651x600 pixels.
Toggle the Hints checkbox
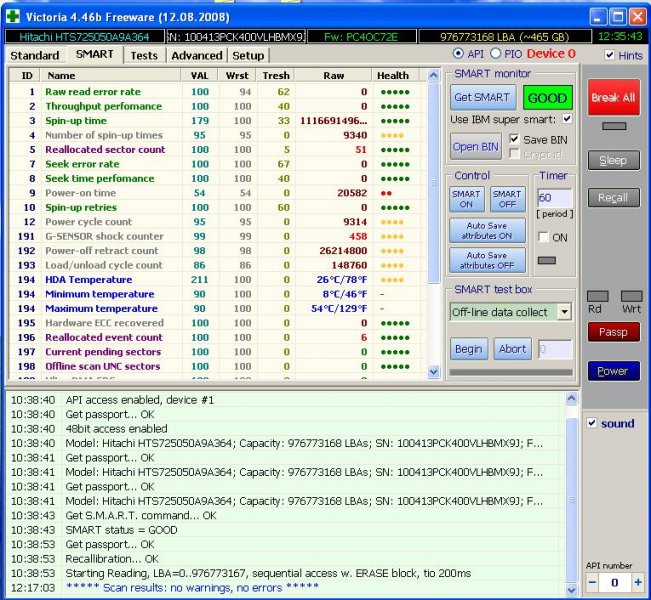(x=611, y=55)
